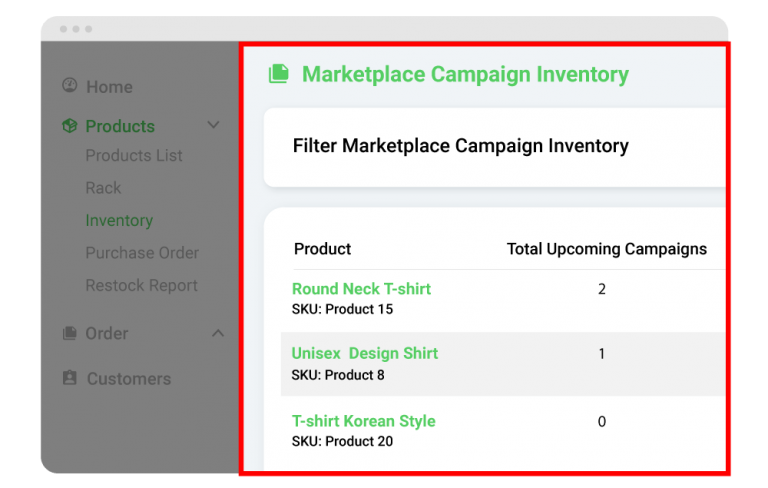Open the Round Neck T-shirt product link
This screenshot has width=768, height=488.
pyautogui.click(x=361, y=289)
